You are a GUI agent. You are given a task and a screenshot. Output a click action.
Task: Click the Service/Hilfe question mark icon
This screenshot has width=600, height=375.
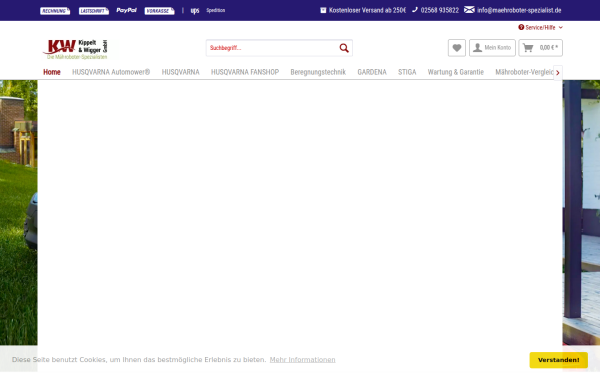(x=521, y=27)
